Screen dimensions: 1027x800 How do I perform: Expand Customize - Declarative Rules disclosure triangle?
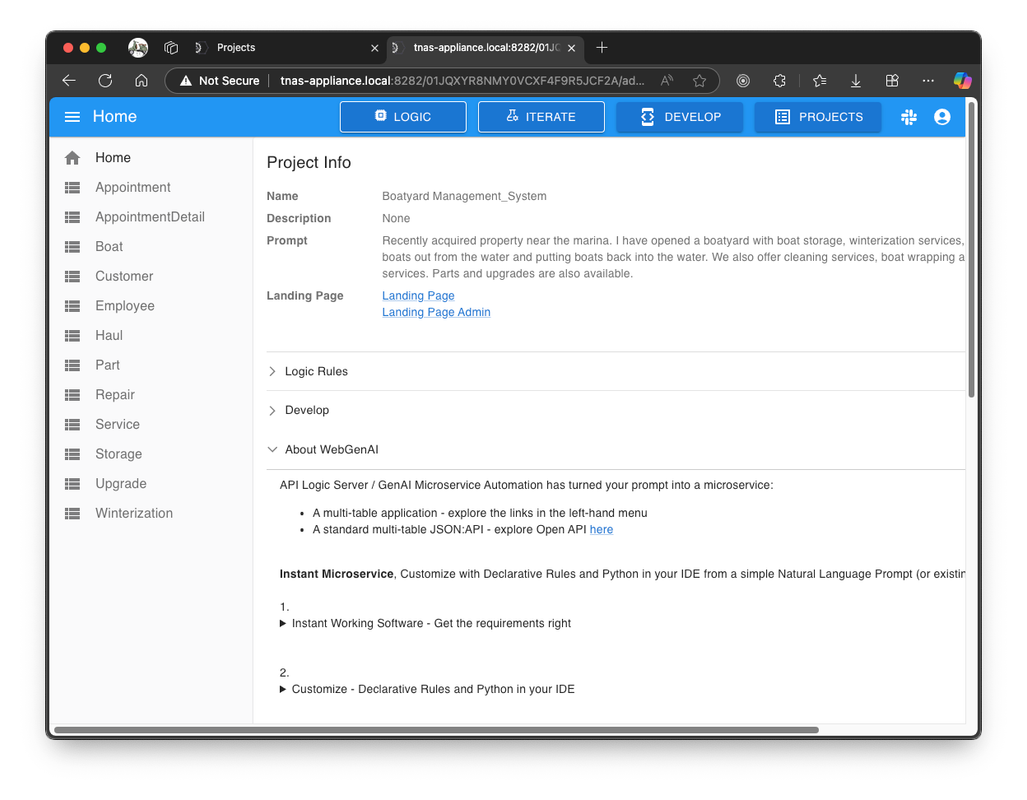(x=283, y=689)
